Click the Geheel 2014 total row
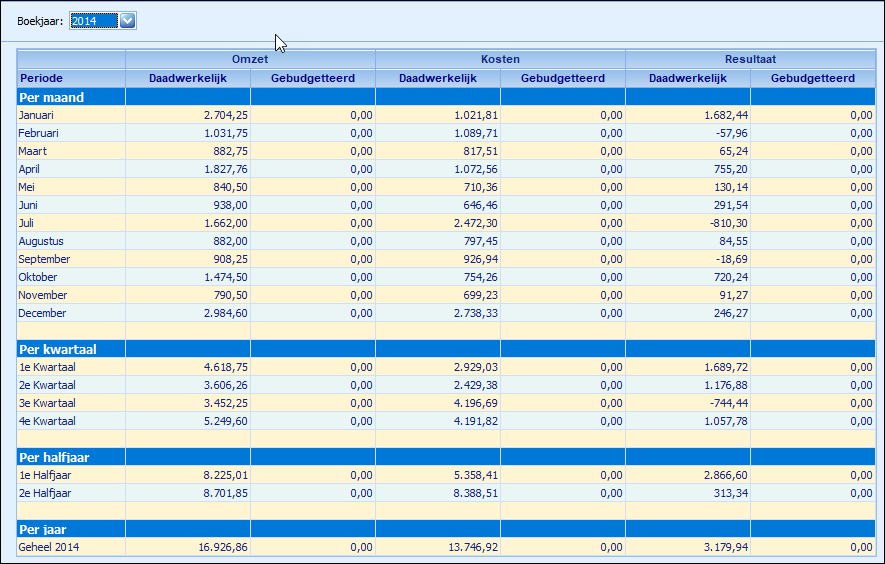885x564 pixels. pyautogui.click(x=446, y=547)
